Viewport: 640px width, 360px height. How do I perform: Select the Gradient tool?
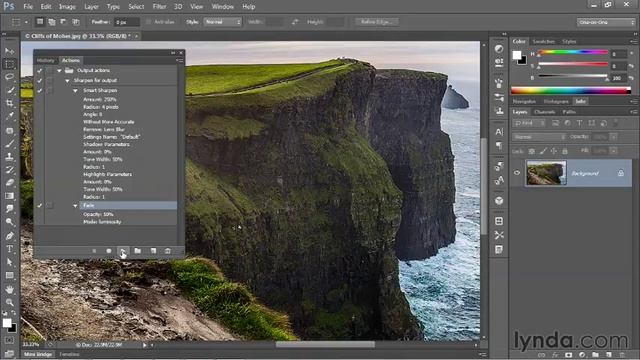coord(9,196)
